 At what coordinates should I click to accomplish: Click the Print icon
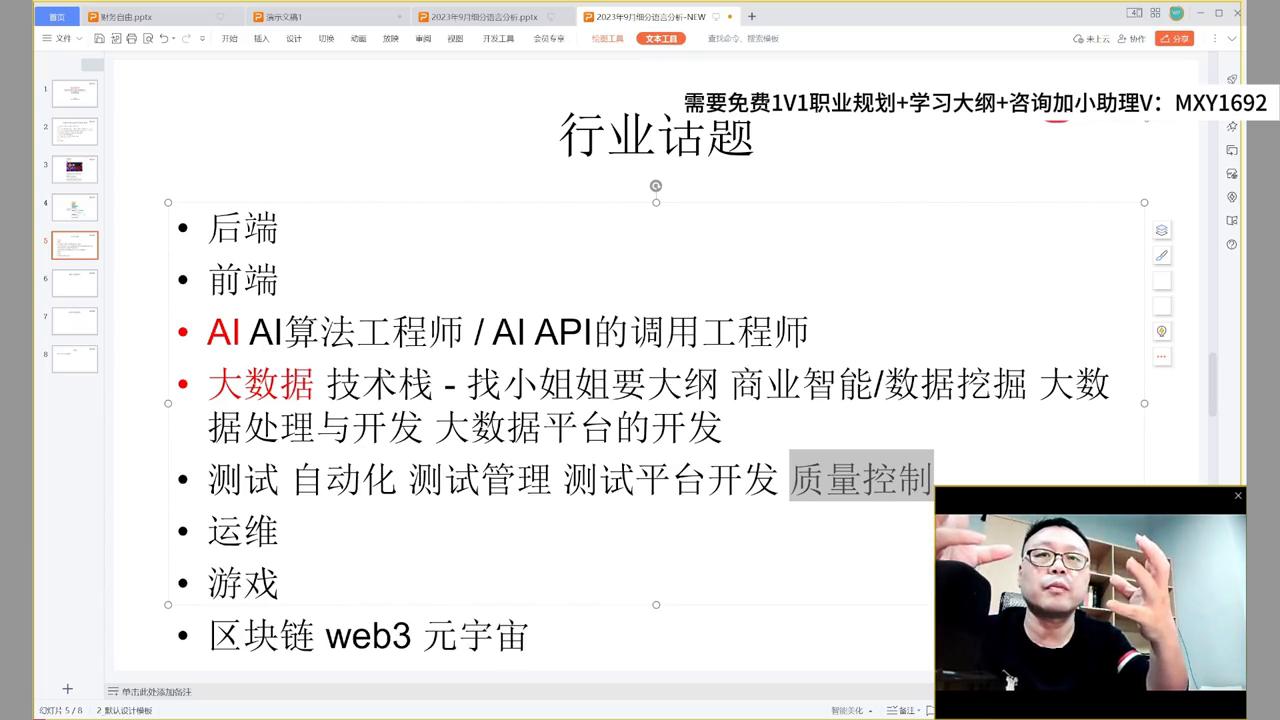pyautogui.click(x=131, y=38)
